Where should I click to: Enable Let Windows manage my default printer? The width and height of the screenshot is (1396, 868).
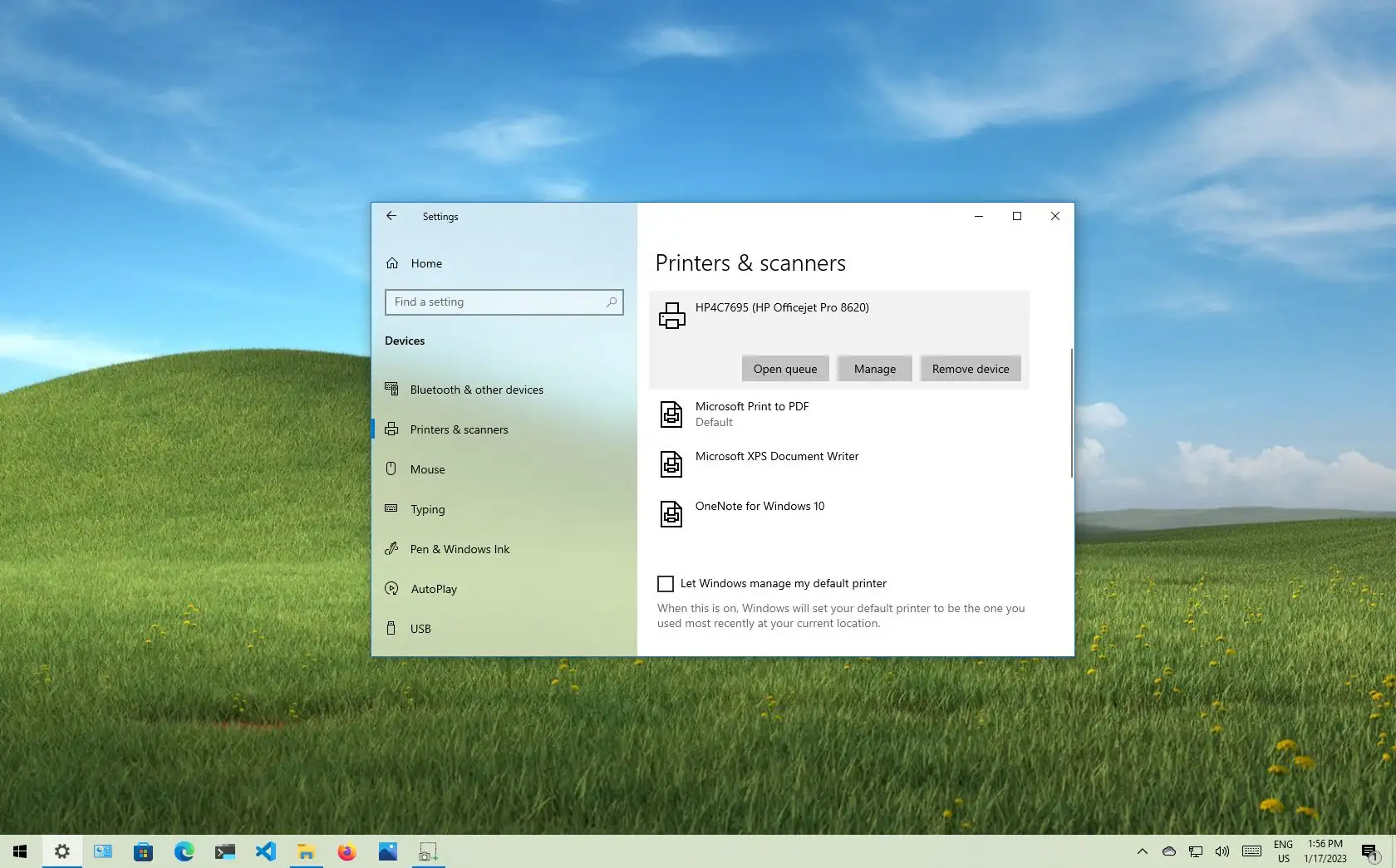click(x=665, y=583)
